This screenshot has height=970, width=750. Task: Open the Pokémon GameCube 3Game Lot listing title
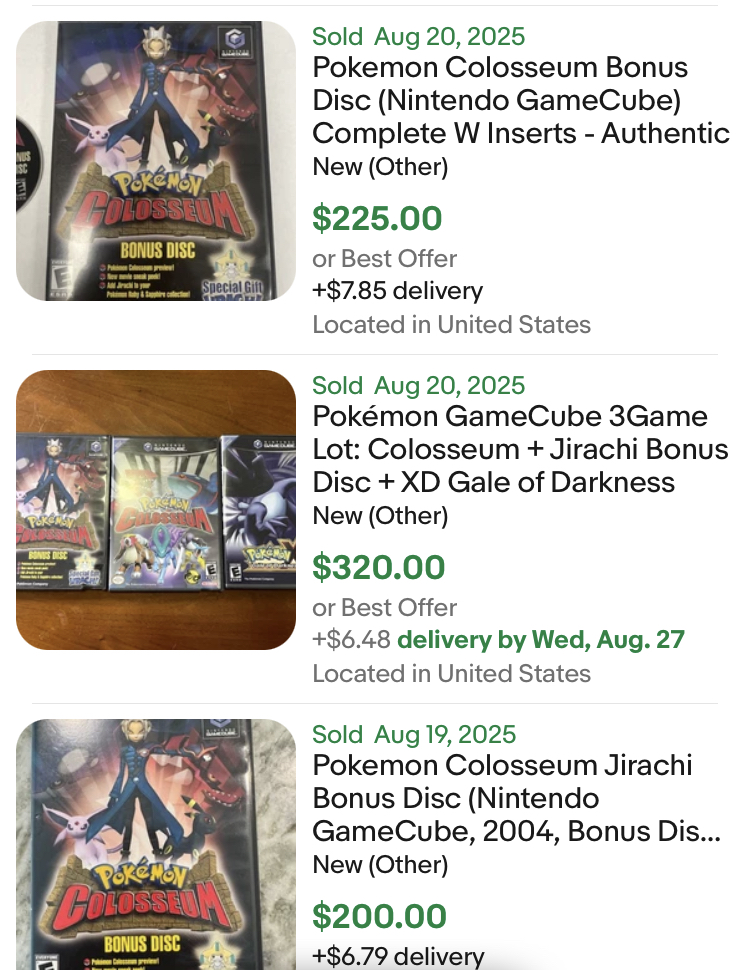pos(520,449)
